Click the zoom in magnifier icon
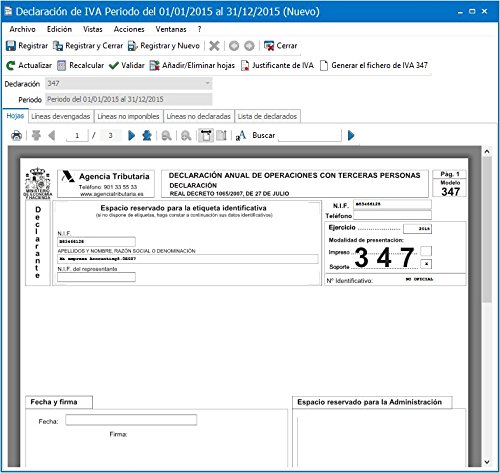The width and height of the screenshot is (500, 473). [x=186, y=136]
